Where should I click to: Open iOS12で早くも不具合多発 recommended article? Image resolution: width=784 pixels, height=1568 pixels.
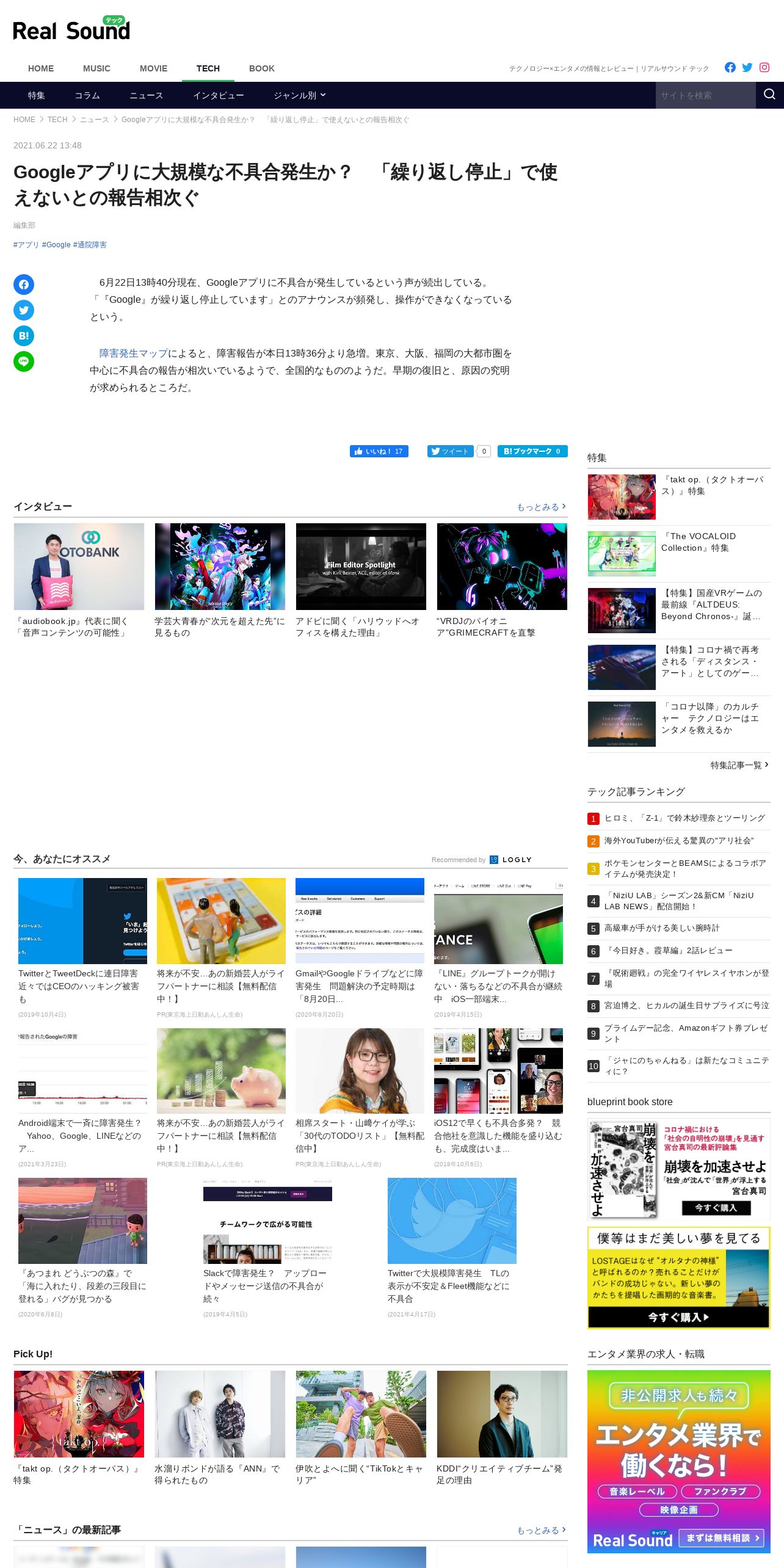pyautogui.click(x=498, y=1098)
